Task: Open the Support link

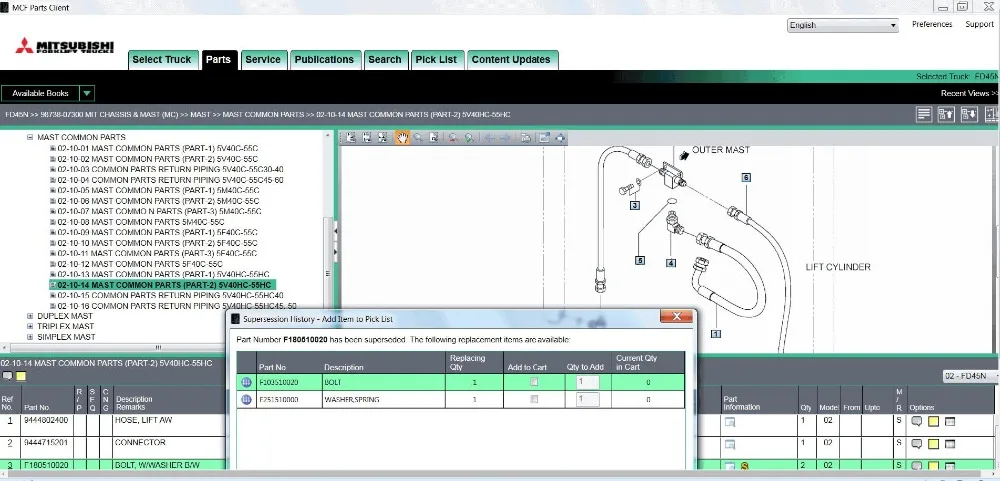Action: click(979, 24)
